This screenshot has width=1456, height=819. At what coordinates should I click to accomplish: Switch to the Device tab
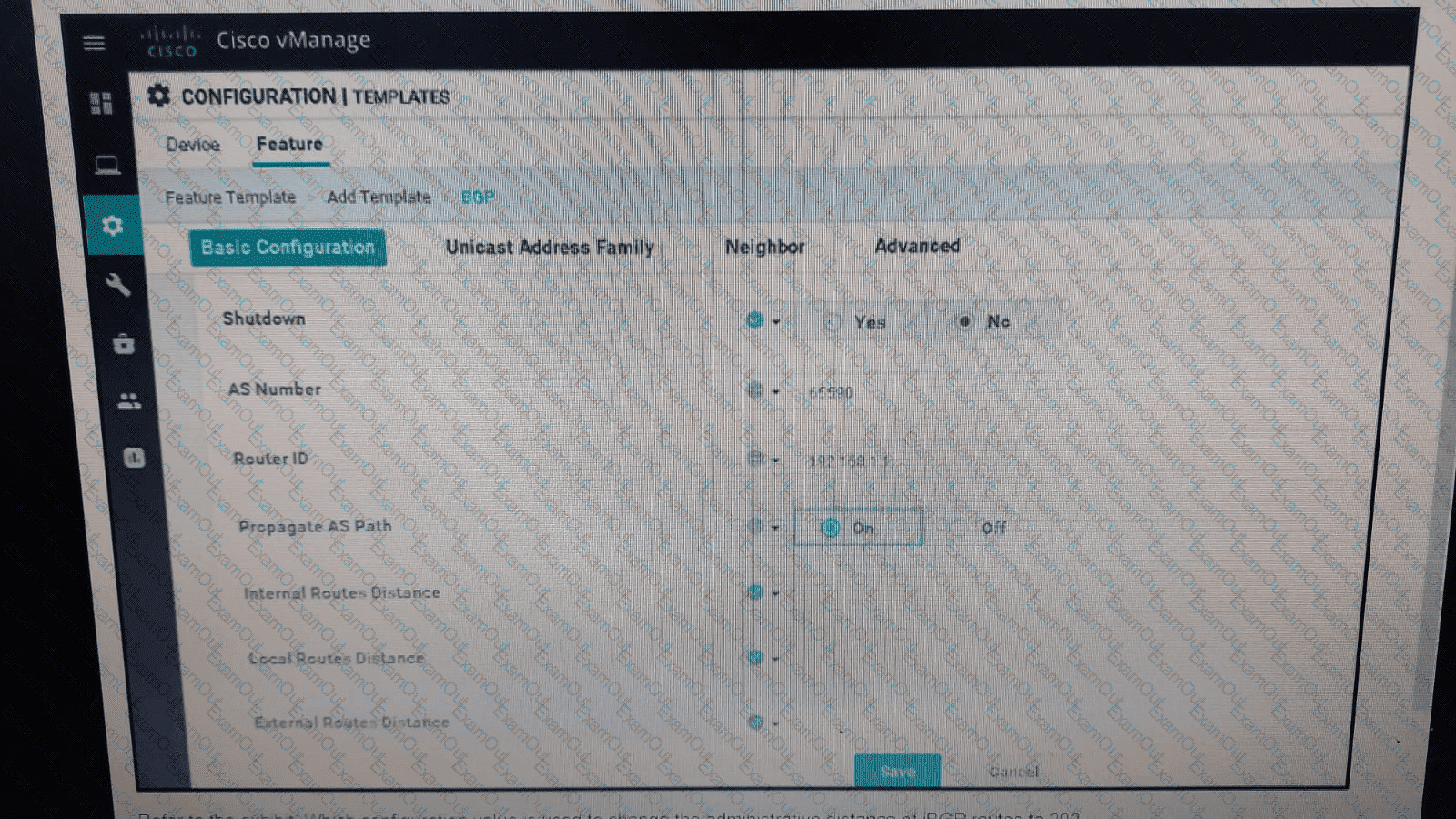pos(193,145)
